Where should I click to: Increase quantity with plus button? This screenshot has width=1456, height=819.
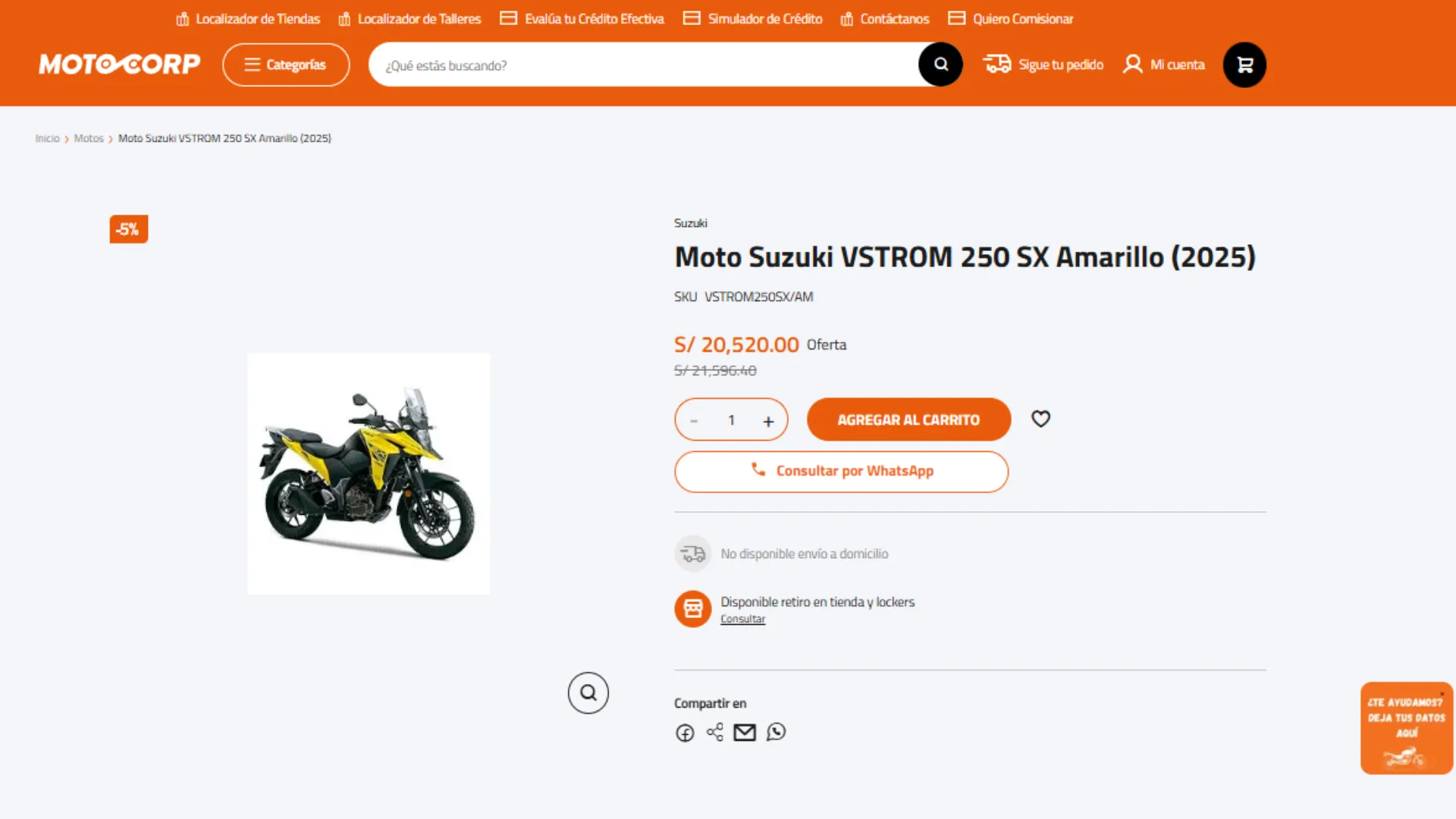[x=768, y=421]
